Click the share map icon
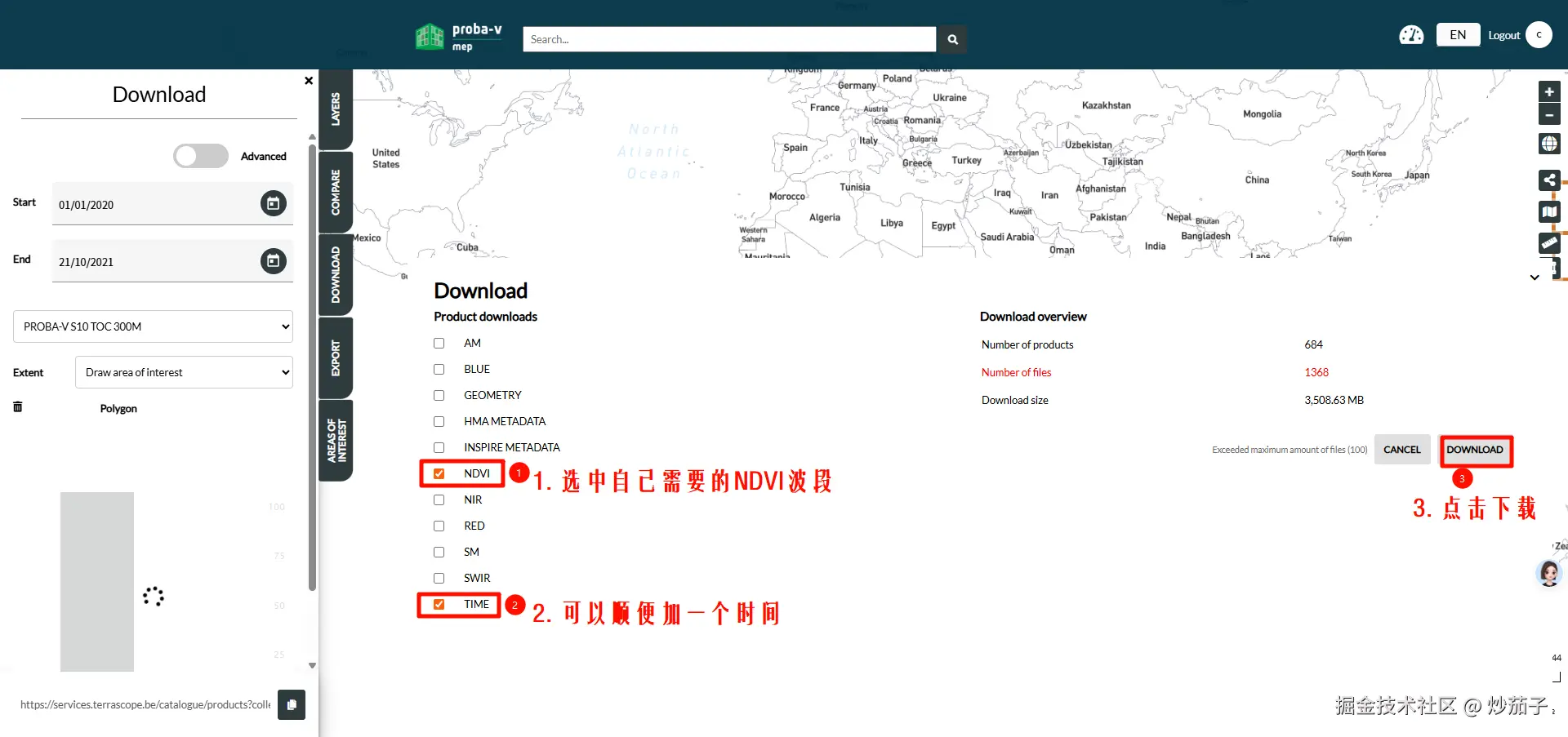1568x737 pixels. coord(1549,180)
